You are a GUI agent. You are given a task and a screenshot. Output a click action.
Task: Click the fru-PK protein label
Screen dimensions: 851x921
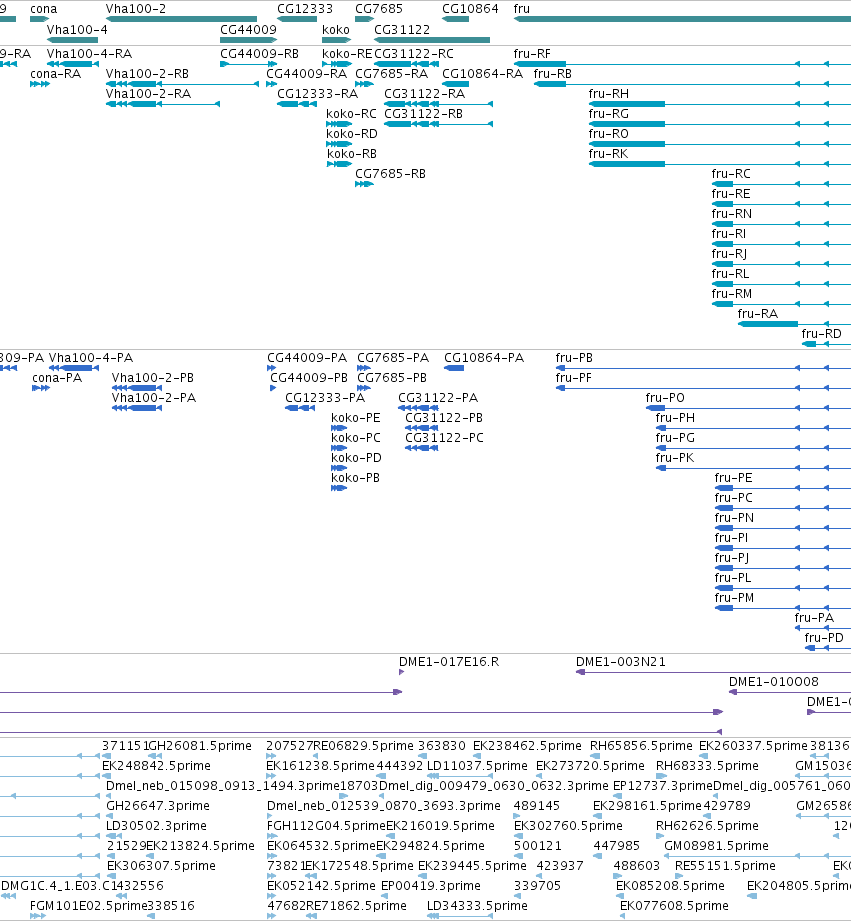[675, 457]
